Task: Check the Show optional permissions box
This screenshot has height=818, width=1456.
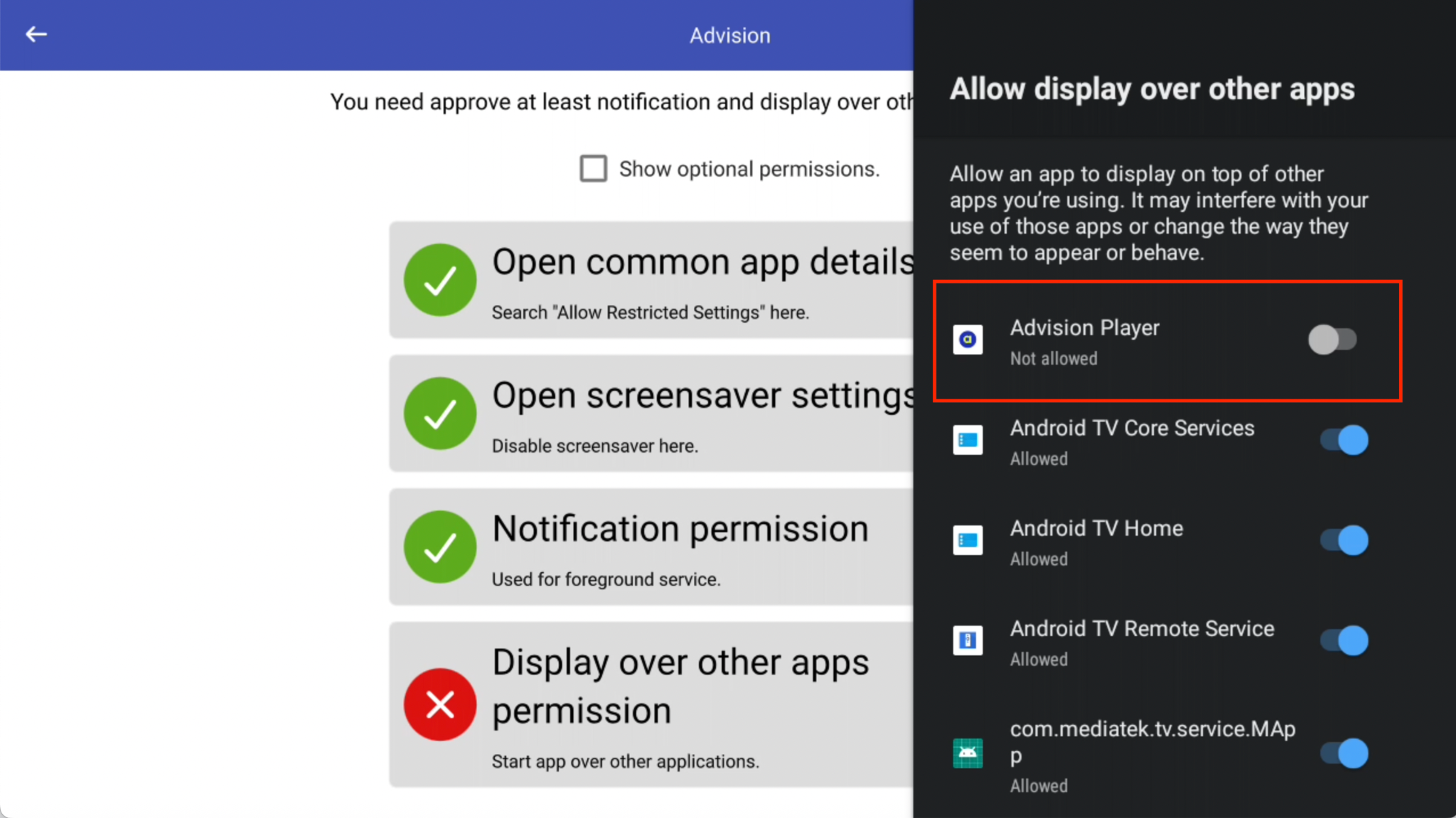Action: tap(594, 169)
